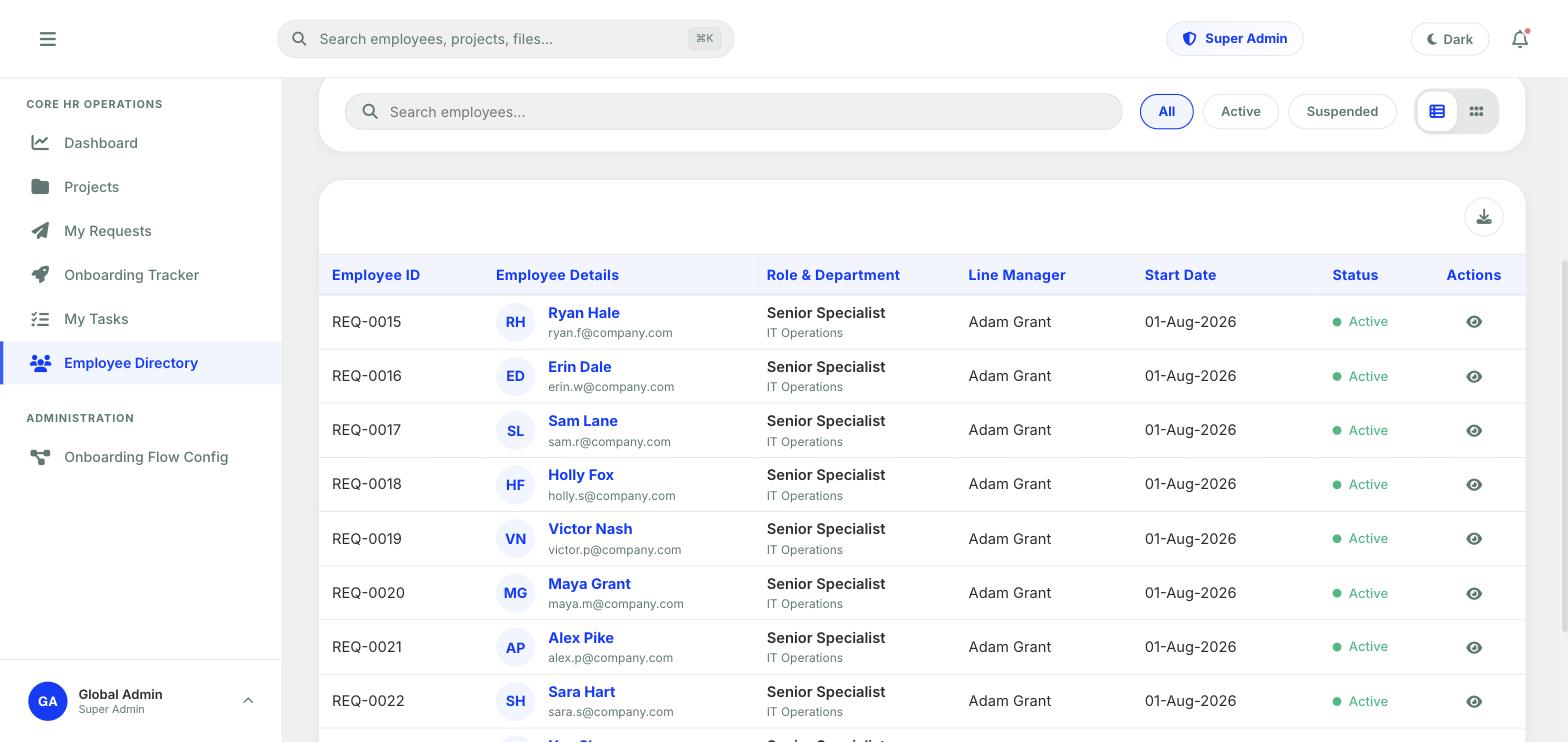Viewport: 1568px width, 743px height.
Task: Click the VN avatar for Victor Nash
Action: 515,538
